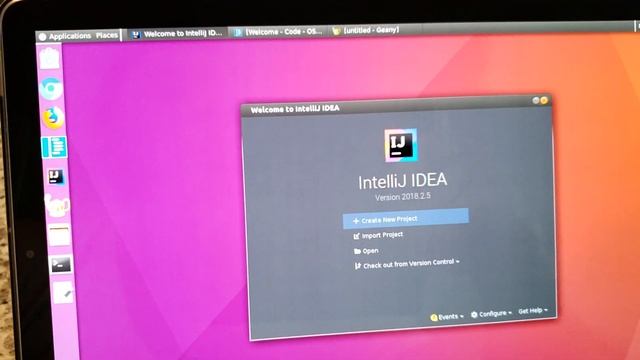
Task: Open the Events dropdown
Action: [x=447, y=317]
